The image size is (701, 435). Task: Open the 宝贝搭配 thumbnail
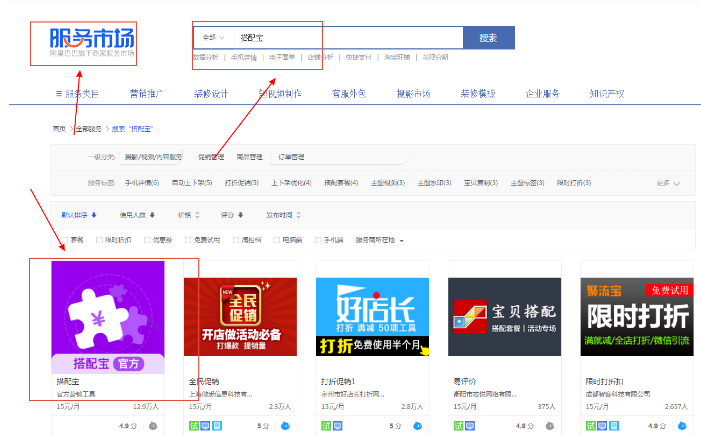pos(505,317)
